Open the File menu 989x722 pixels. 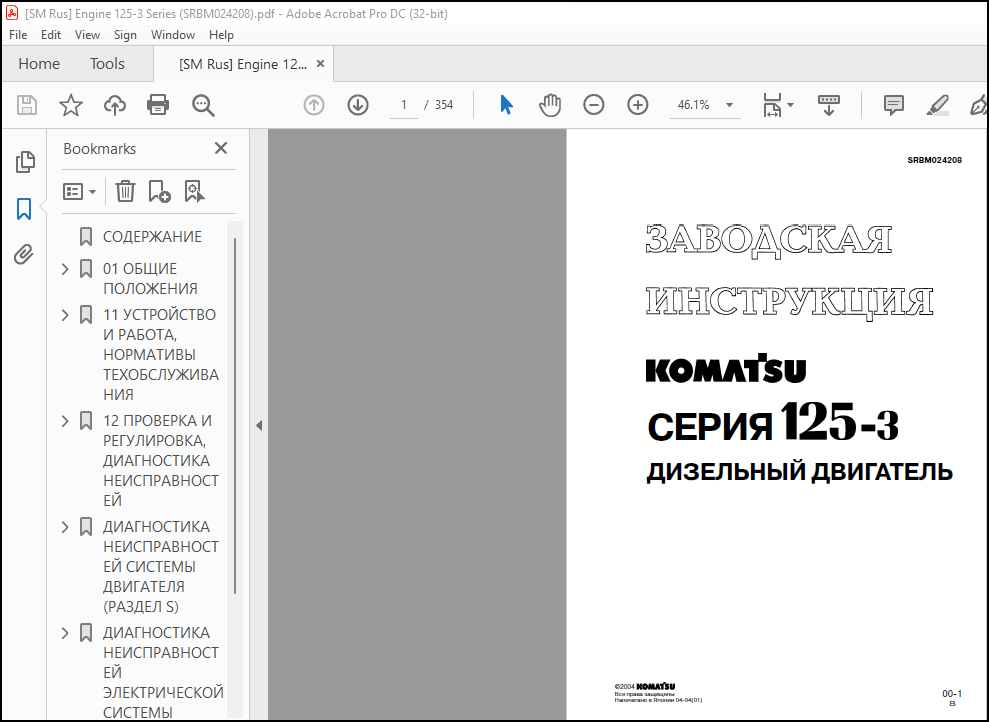pos(18,35)
